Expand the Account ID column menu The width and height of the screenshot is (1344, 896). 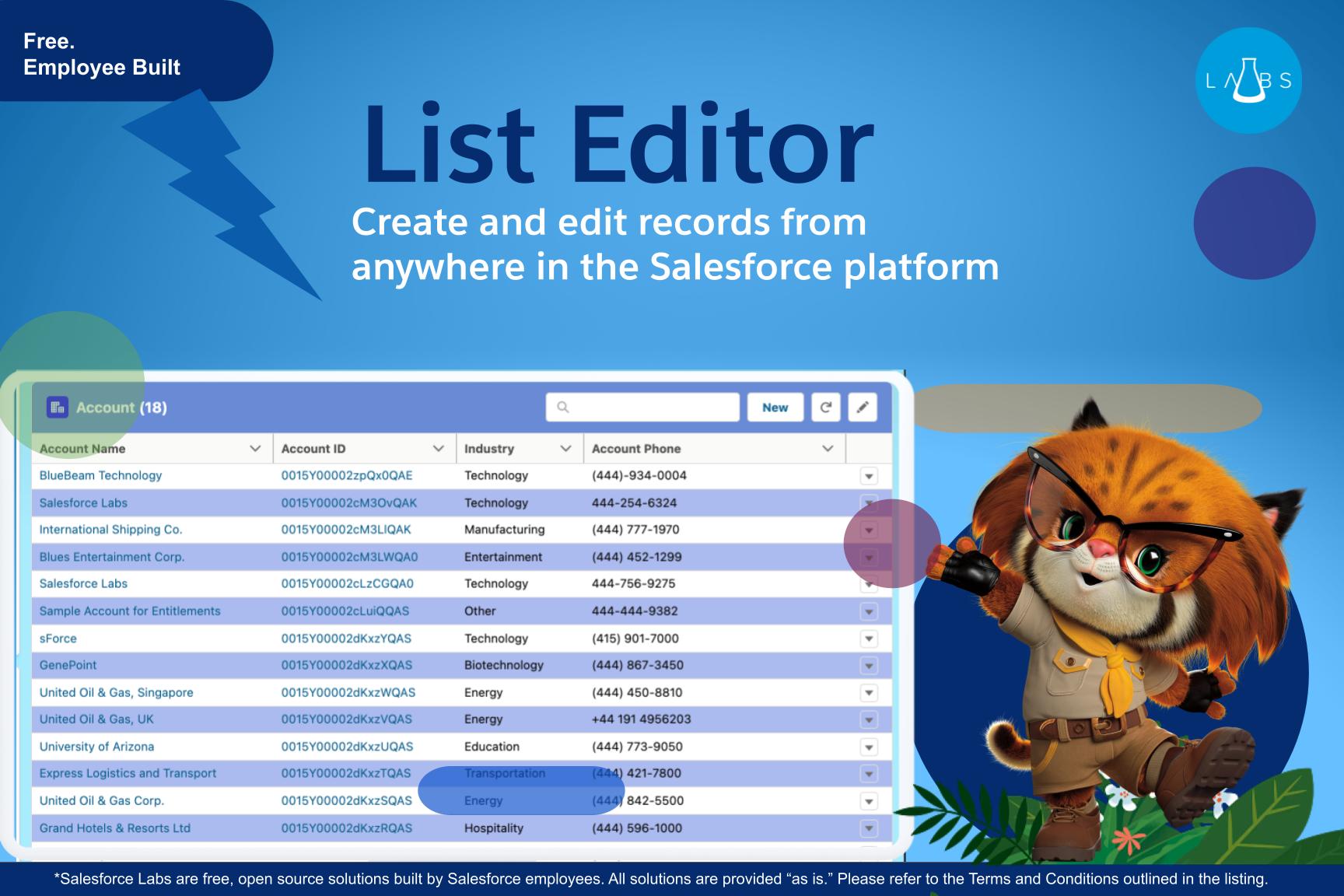coord(439,449)
